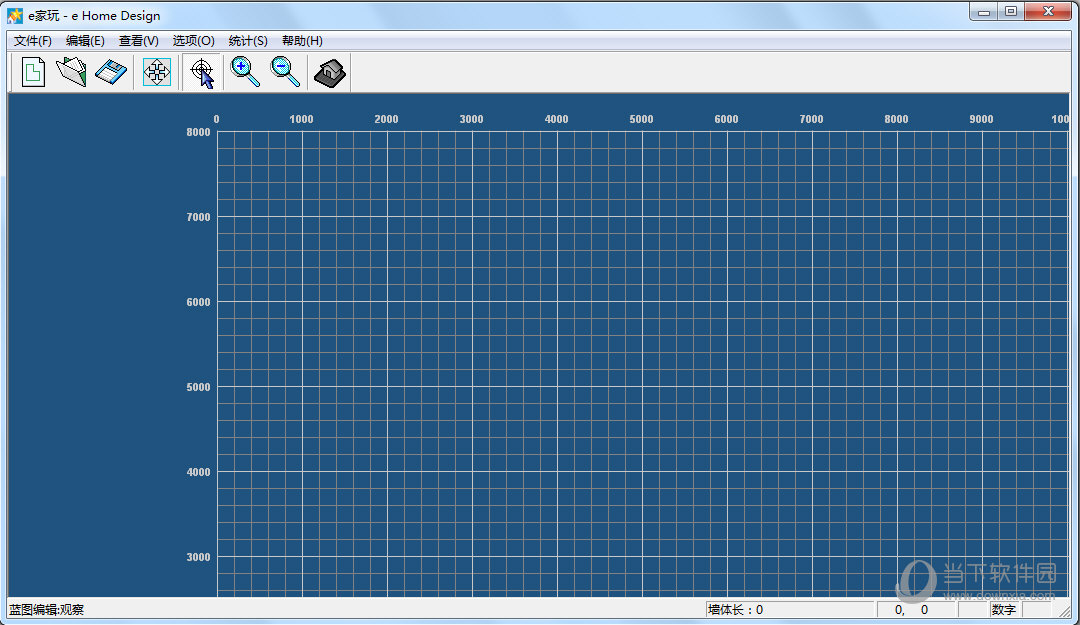The image size is (1080, 625).
Task: Open the 帮助(H) menu
Action: pyautogui.click(x=302, y=41)
